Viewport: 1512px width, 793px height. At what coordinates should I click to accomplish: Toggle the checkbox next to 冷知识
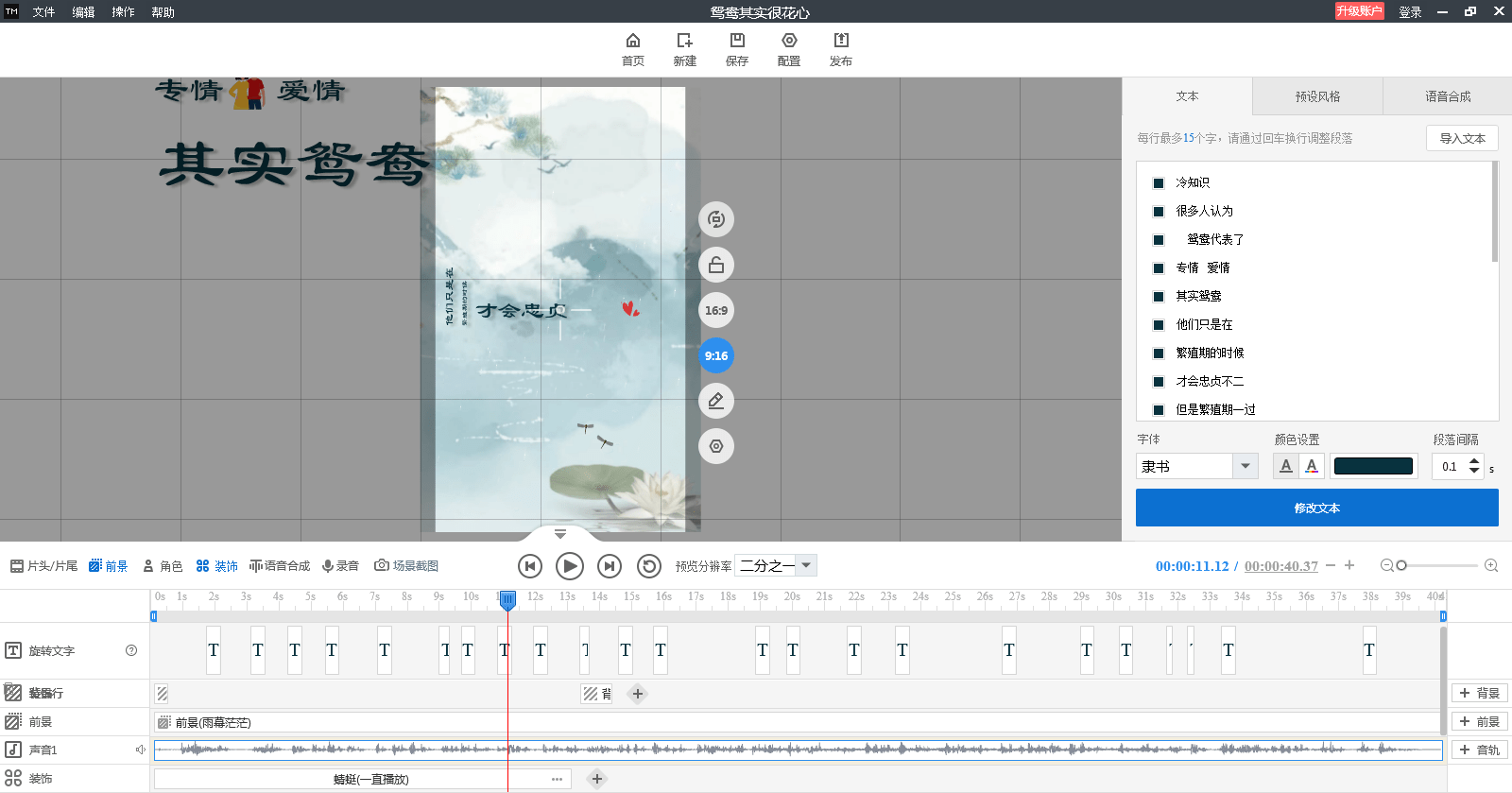click(x=1159, y=183)
